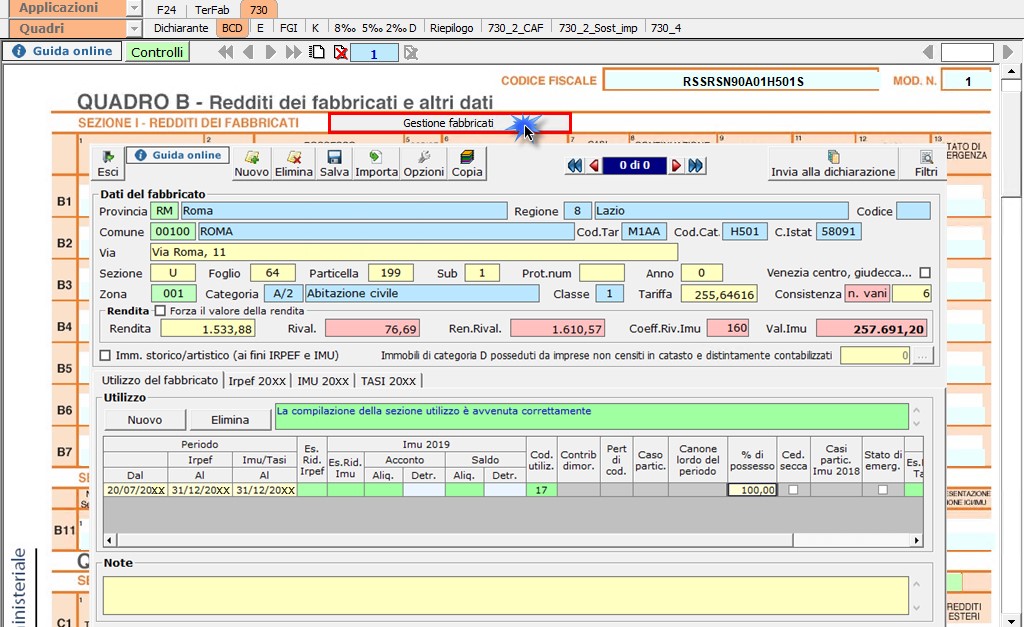
Task: Toggle Ced. secca checkbox in utilizzo row
Action: click(x=793, y=489)
